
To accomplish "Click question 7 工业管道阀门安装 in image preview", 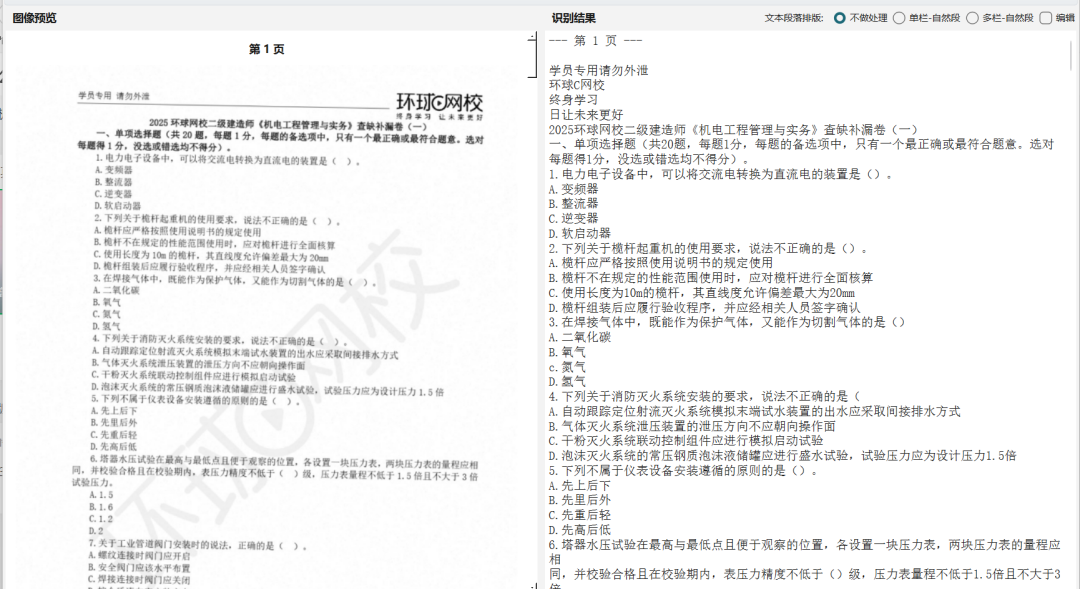I will pos(197,545).
